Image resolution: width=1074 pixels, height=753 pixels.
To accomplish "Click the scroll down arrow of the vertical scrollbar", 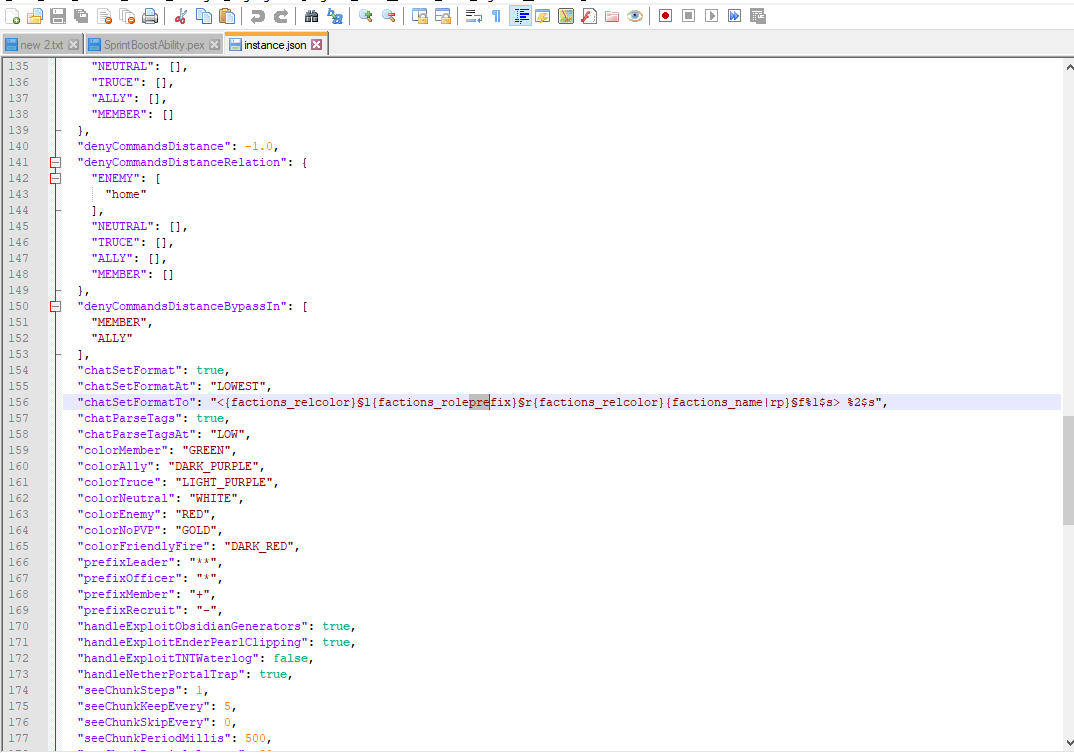I will 1069,743.
